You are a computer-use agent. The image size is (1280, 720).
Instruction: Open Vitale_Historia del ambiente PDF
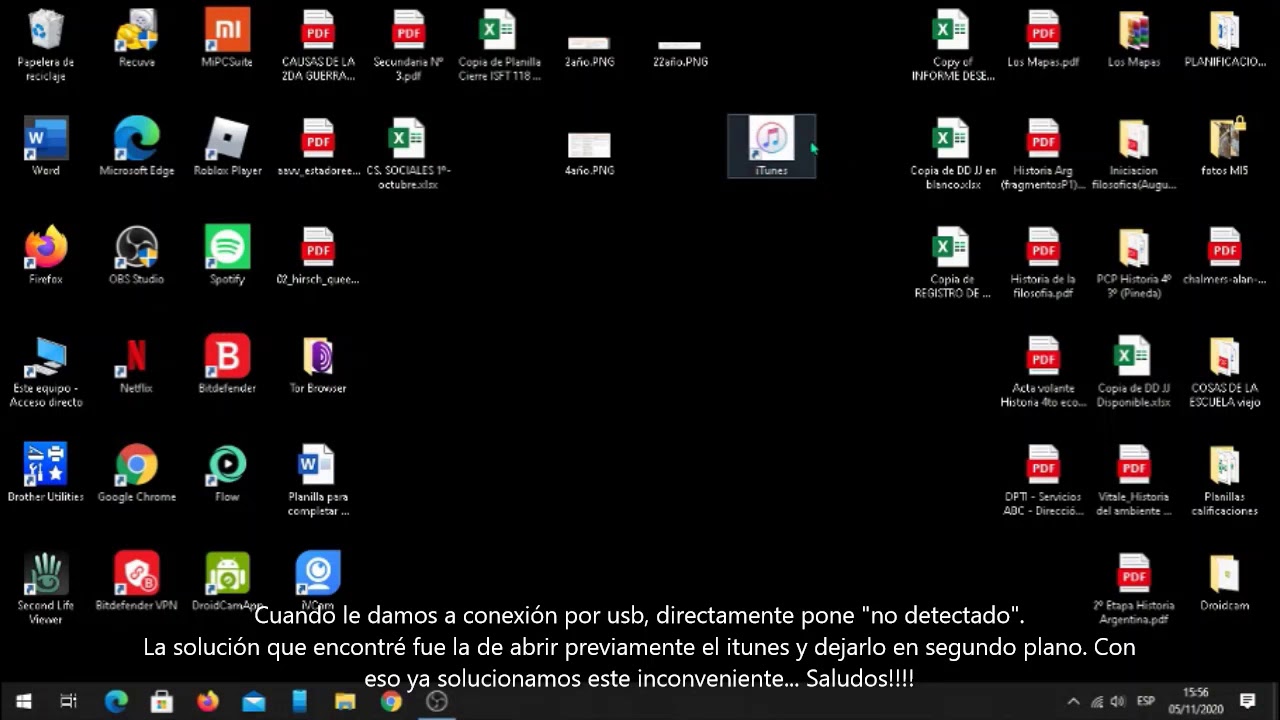1134,480
